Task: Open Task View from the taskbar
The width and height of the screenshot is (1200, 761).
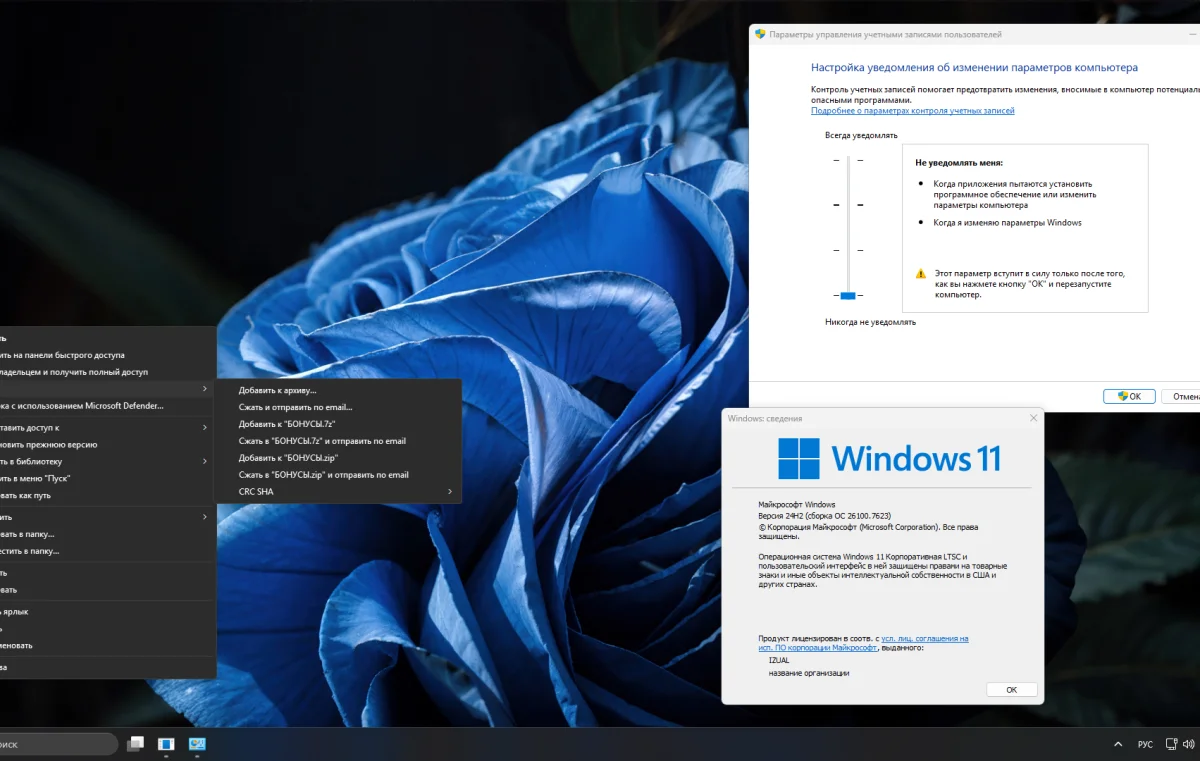Action: pos(136,744)
